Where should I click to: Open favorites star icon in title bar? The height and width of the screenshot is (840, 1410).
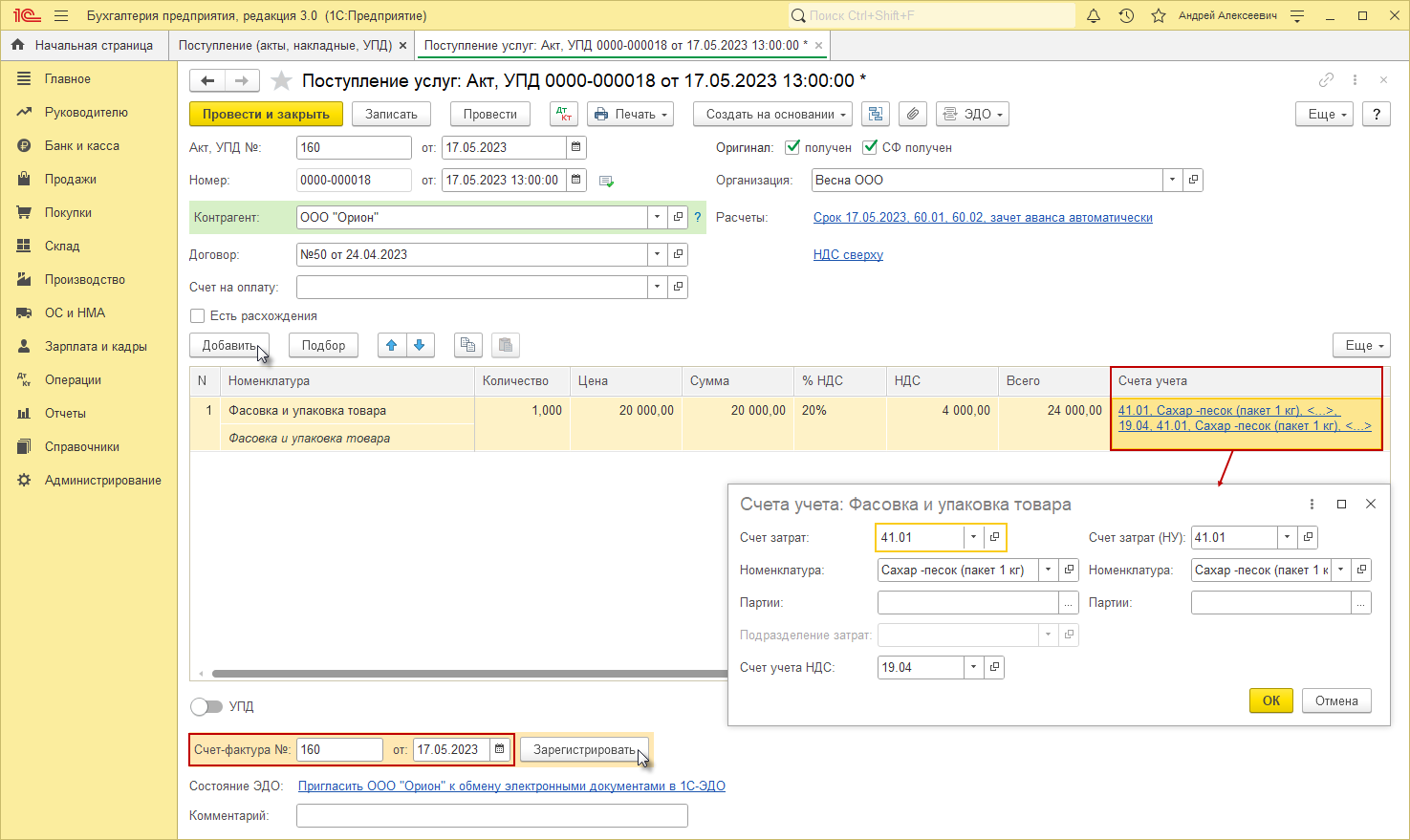coord(1159,15)
